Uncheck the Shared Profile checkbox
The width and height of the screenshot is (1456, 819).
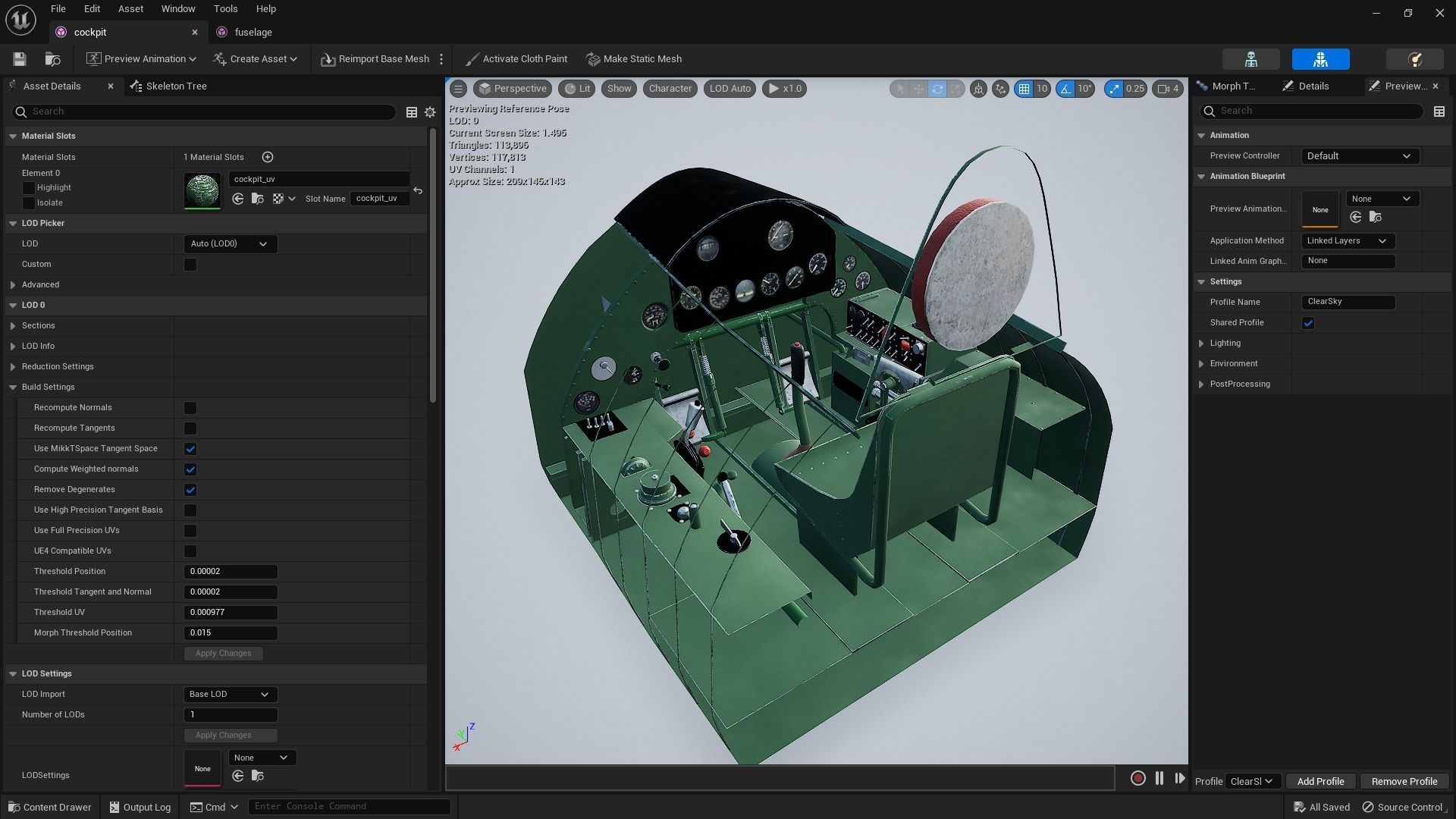pos(1308,323)
